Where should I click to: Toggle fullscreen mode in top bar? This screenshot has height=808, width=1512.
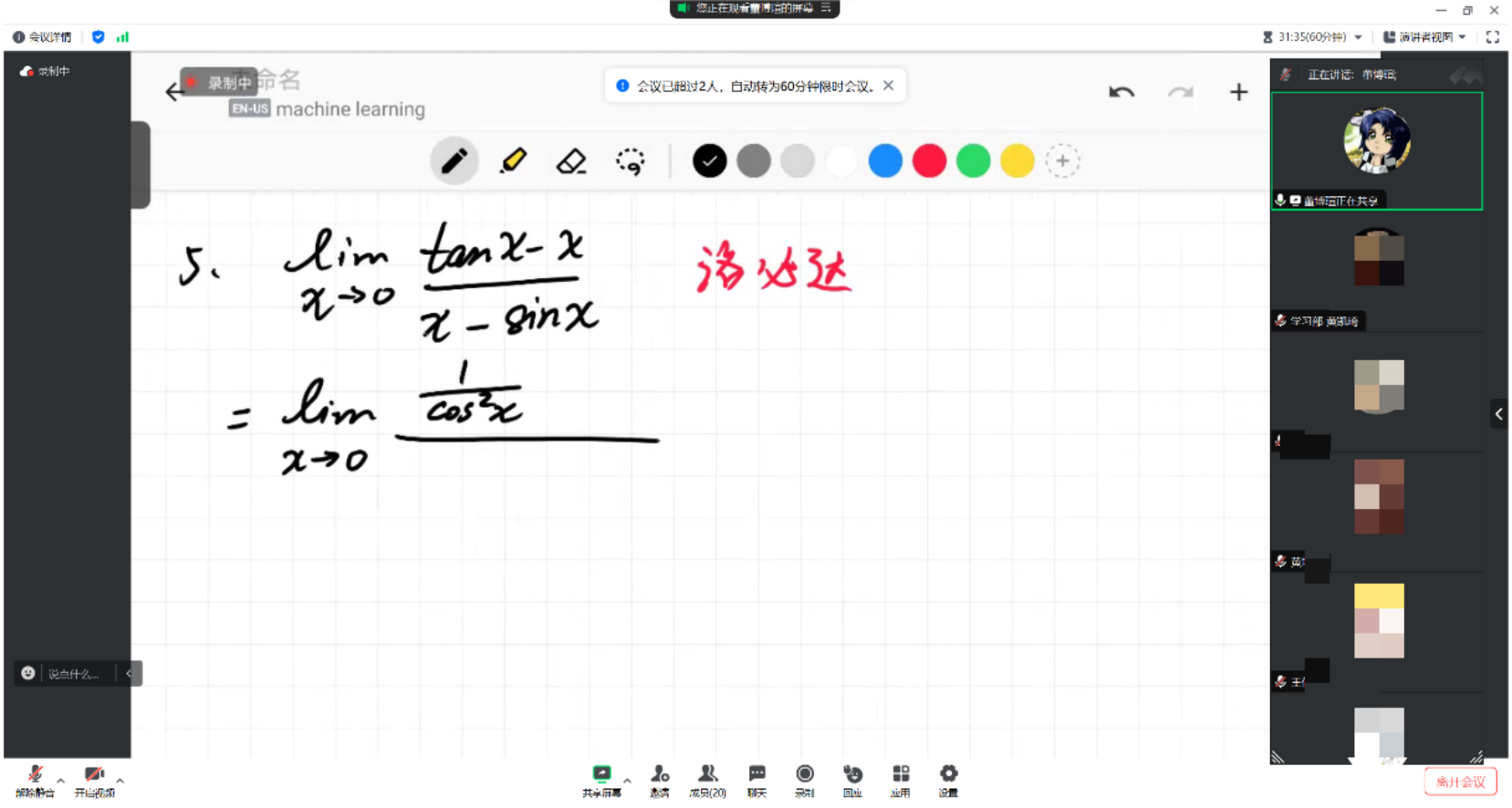click(x=1493, y=37)
